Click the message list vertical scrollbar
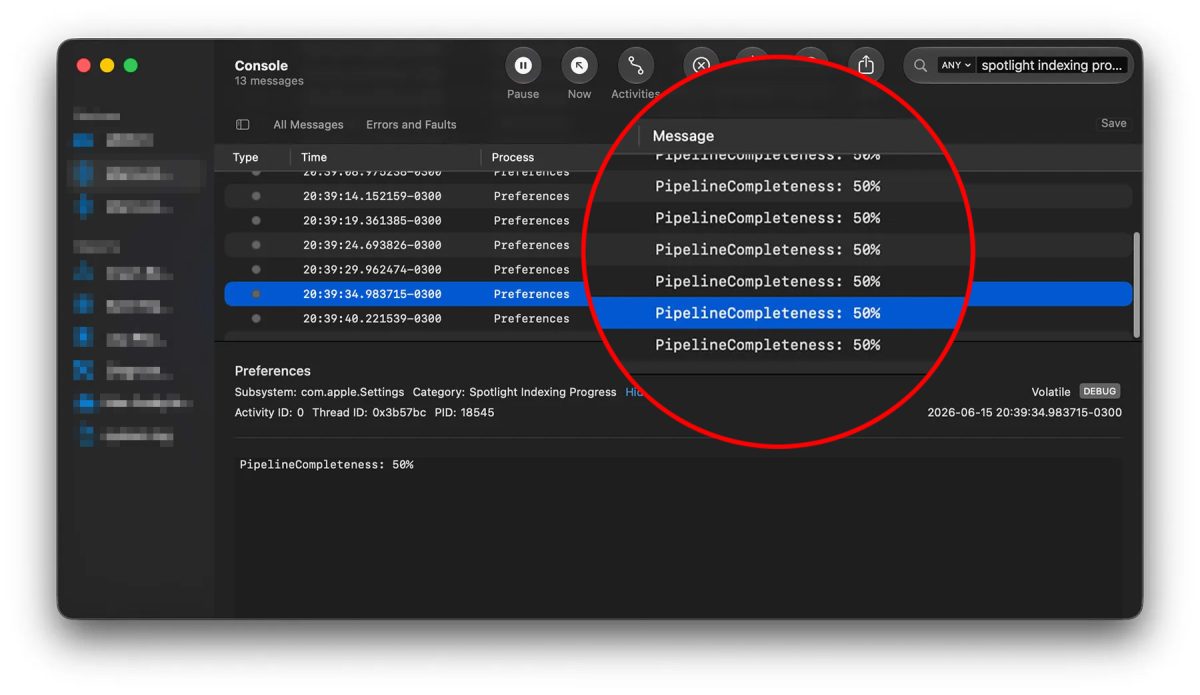 click(1136, 285)
